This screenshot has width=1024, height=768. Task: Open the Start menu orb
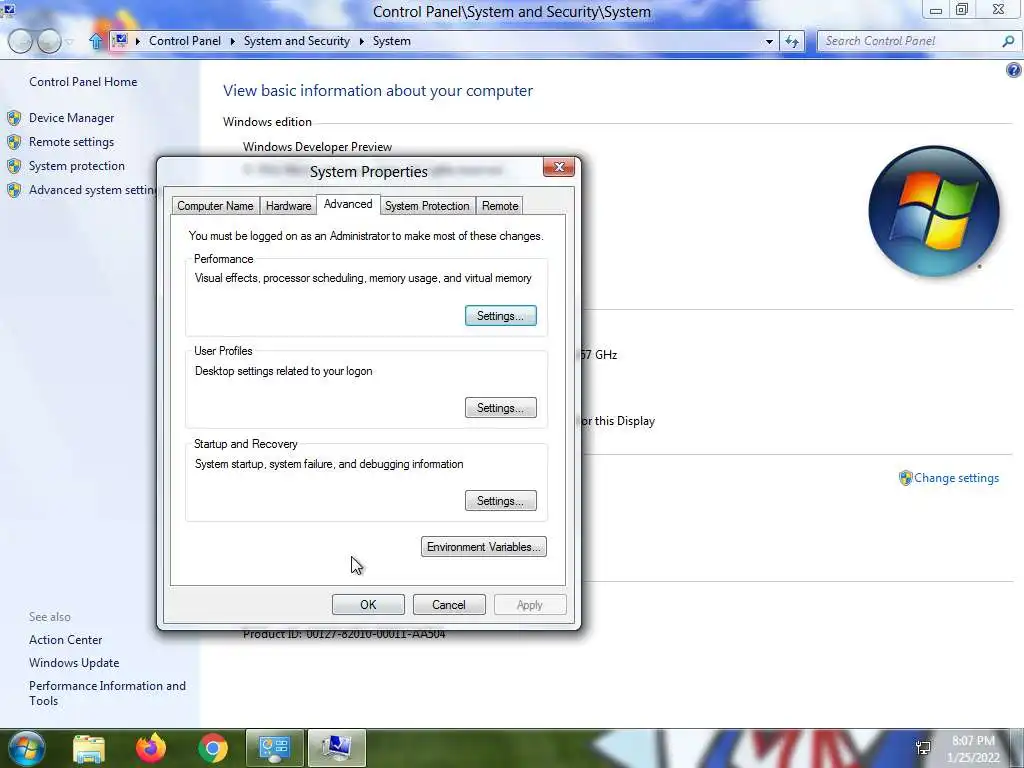pyautogui.click(x=26, y=748)
